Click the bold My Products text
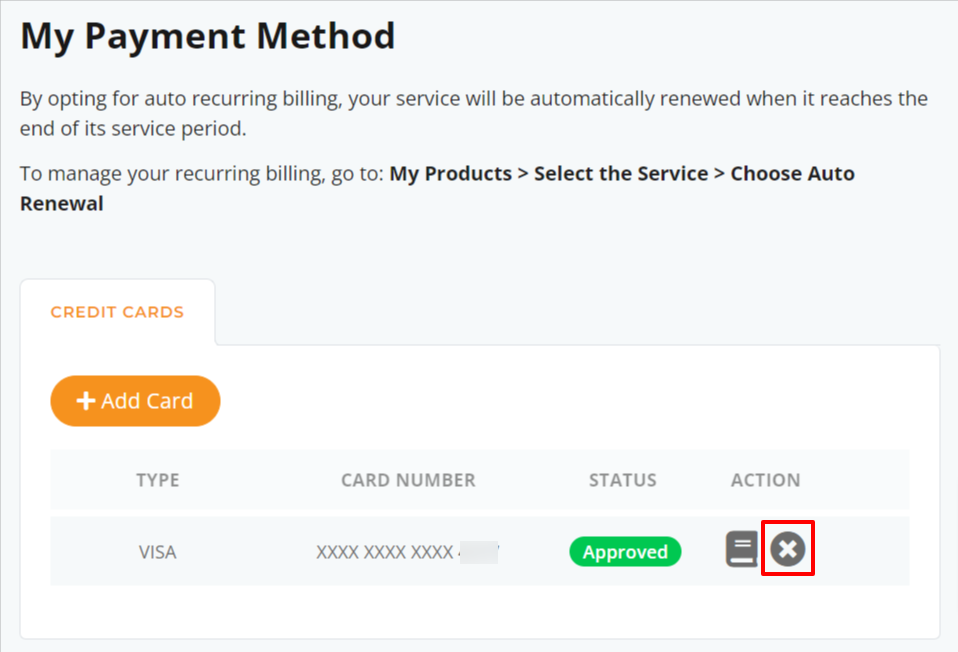 pyautogui.click(x=451, y=174)
